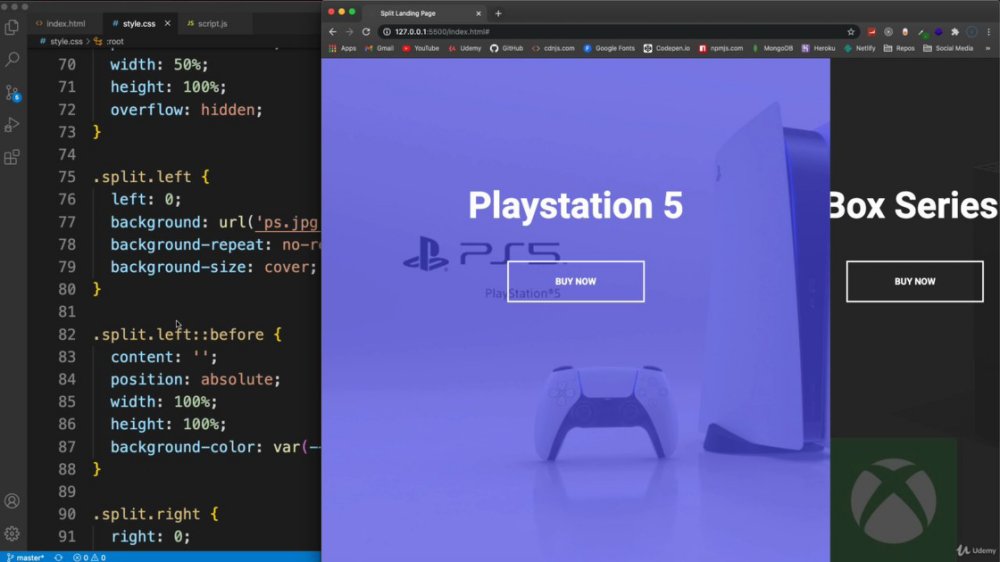Open the MongoDB bookmark
Image resolution: width=1000 pixels, height=562 pixels.
point(772,48)
